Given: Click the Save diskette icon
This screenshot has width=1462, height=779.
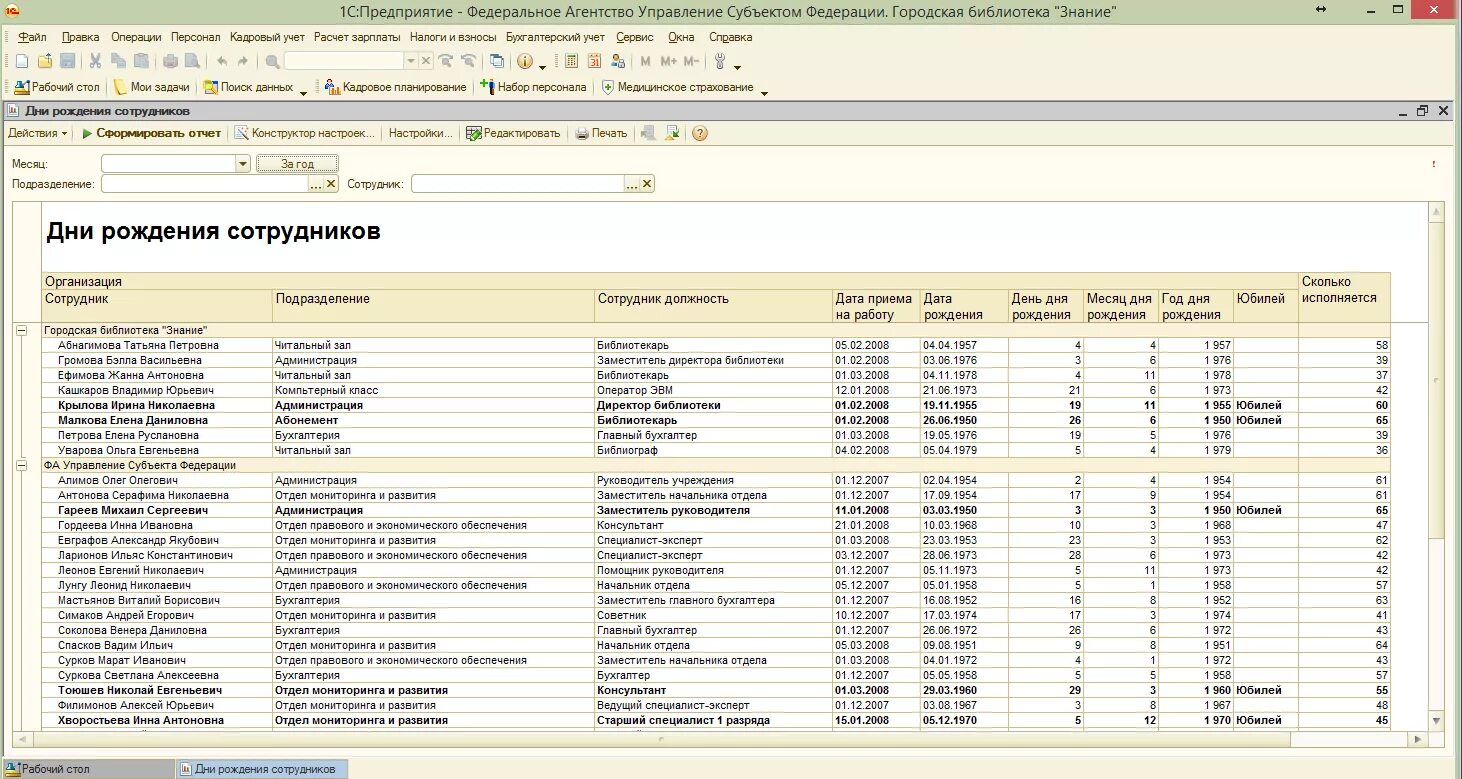Looking at the screenshot, I should click(67, 61).
